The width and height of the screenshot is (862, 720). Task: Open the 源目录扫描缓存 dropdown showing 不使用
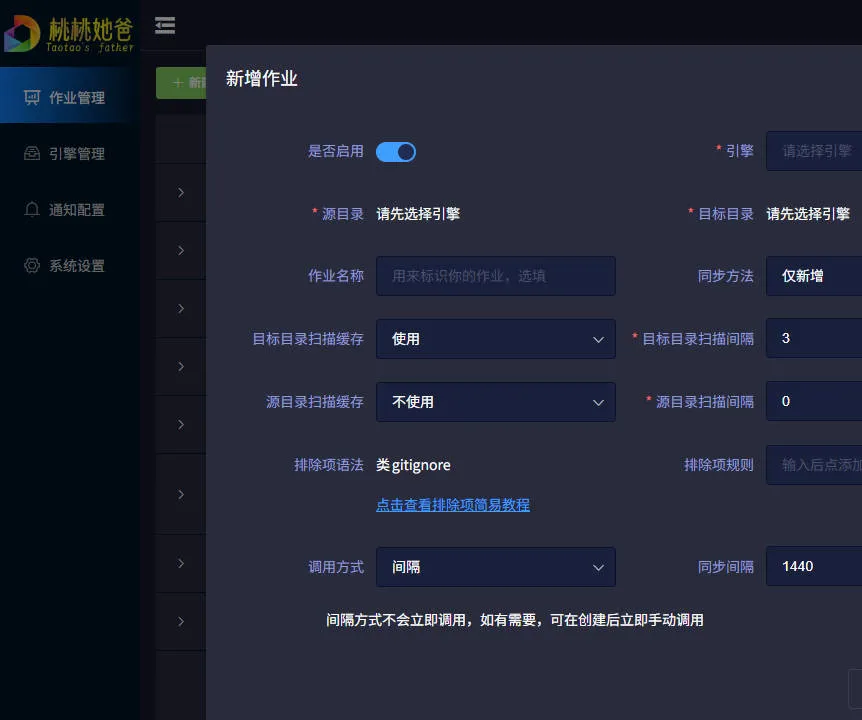click(495, 402)
